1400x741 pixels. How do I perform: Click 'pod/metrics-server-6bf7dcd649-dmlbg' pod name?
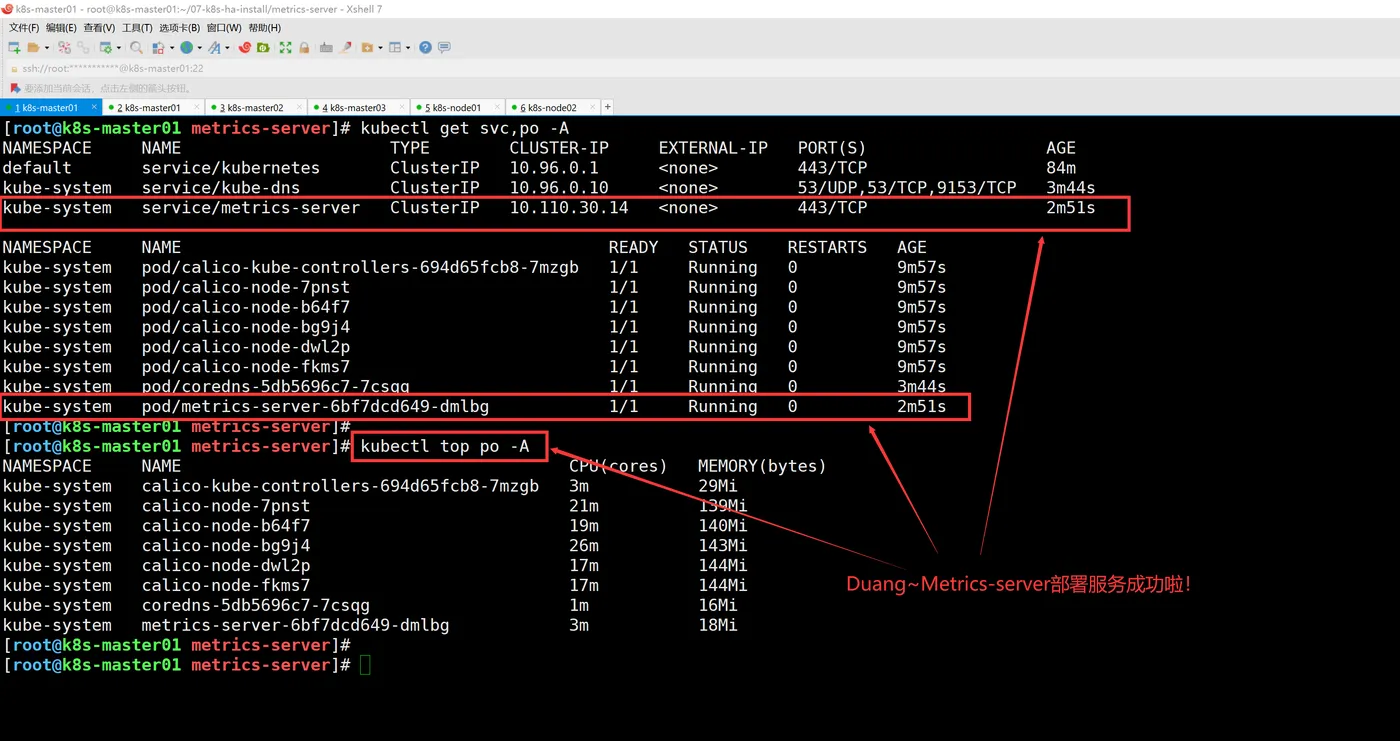click(315, 406)
